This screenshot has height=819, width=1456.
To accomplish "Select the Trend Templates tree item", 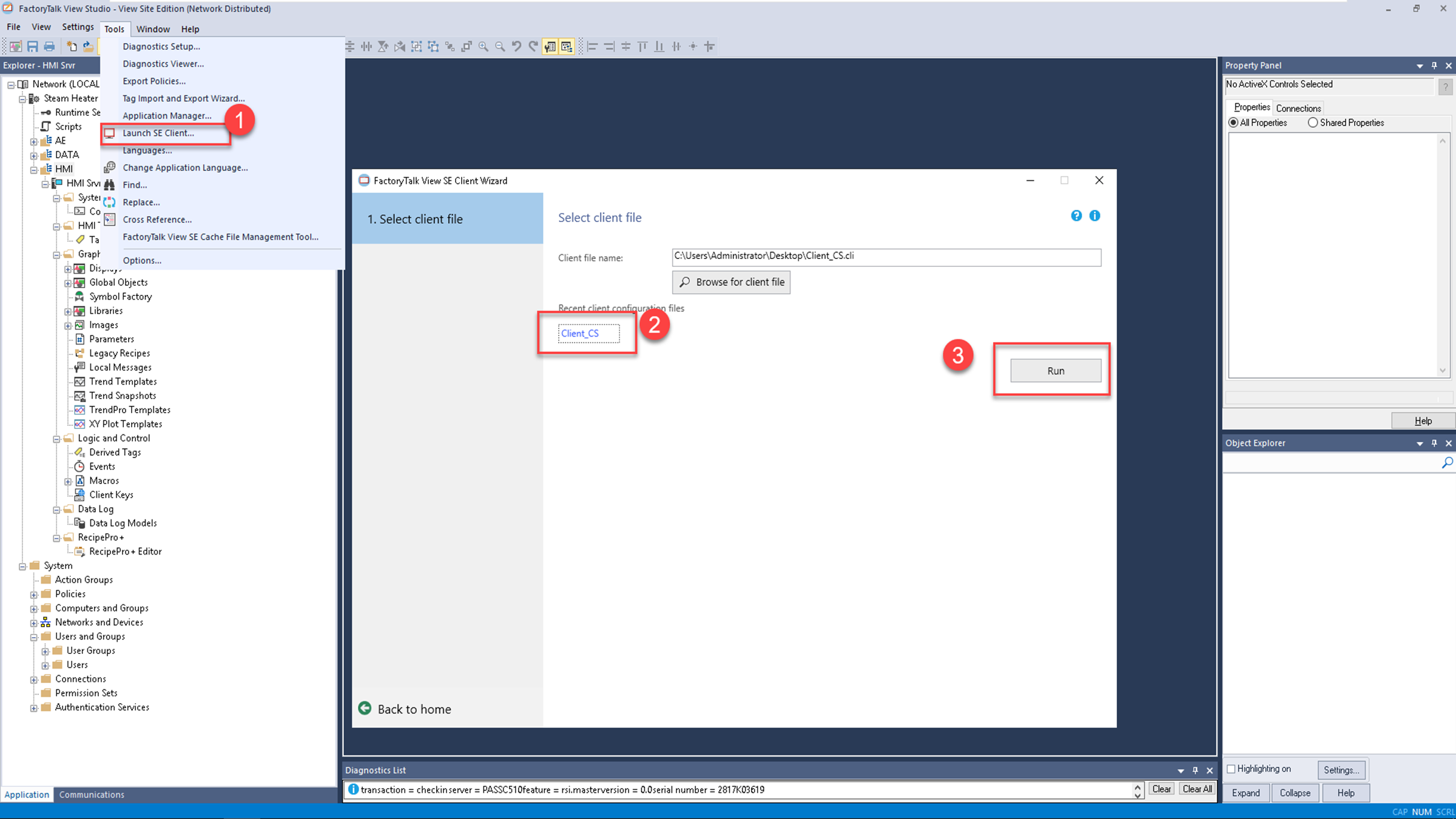I will (123, 382).
